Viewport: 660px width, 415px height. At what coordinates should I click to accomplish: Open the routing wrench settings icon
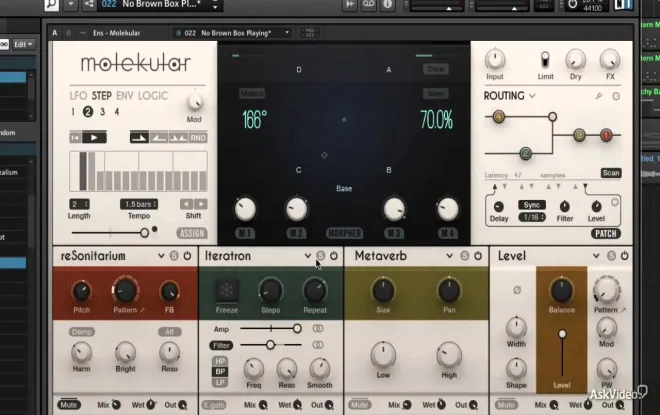click(x=599, y=96)
